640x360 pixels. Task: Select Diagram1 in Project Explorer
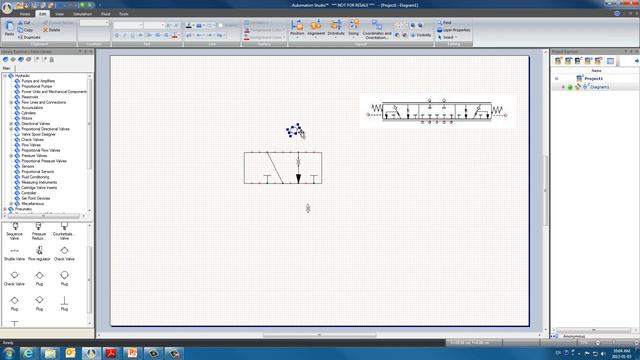[599, 87]
